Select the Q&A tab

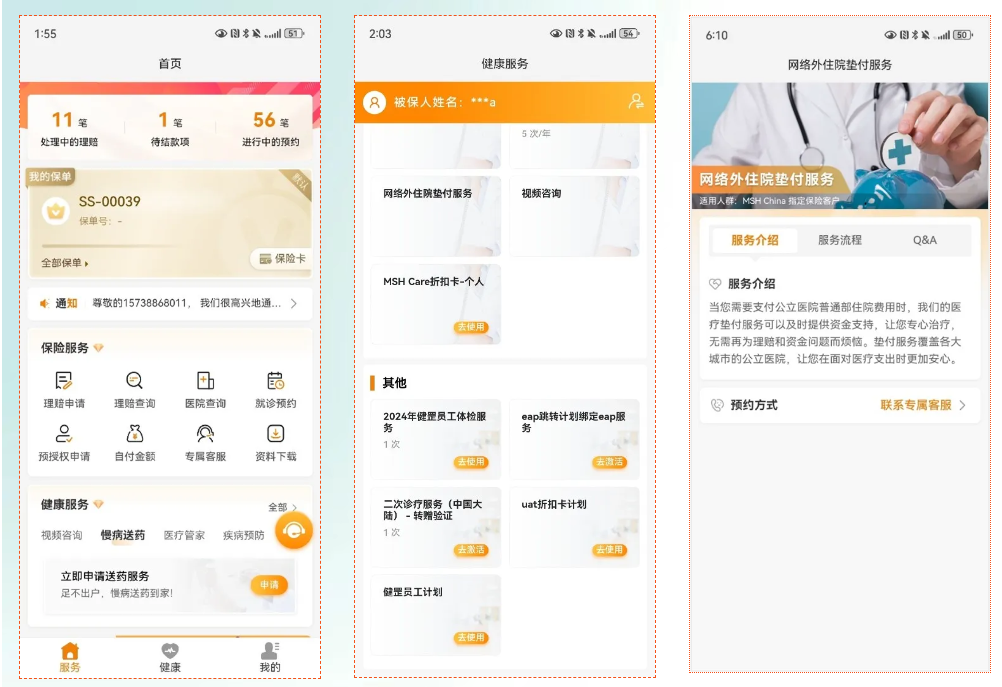coord(924,240)
